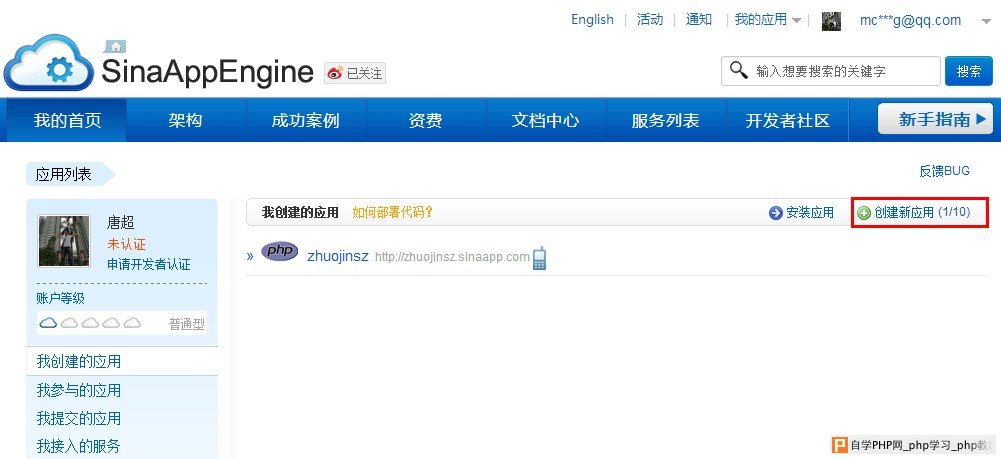Click the 应用列表 heading tag

(70, 174)
